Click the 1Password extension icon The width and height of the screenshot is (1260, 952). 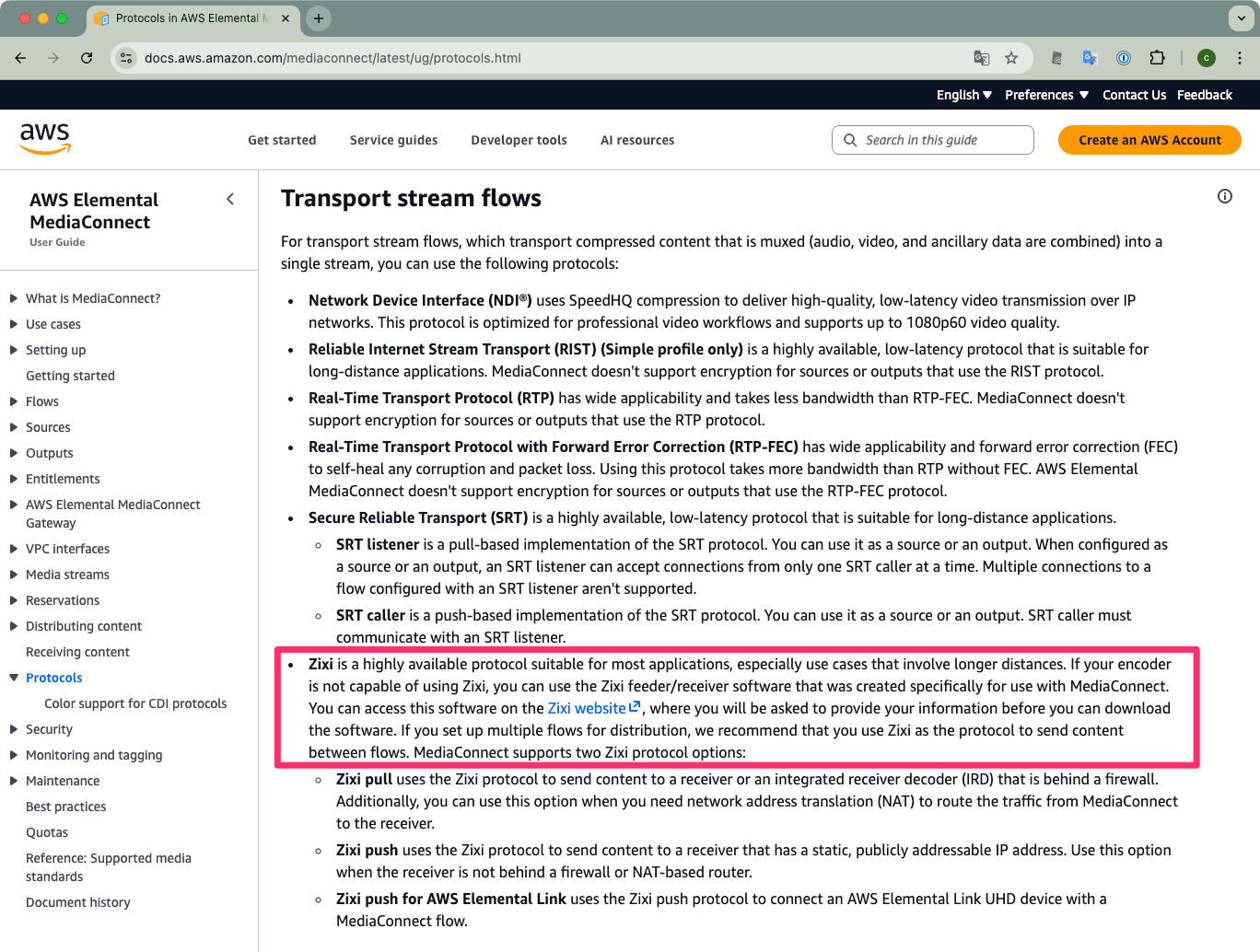pos(1124,58)
